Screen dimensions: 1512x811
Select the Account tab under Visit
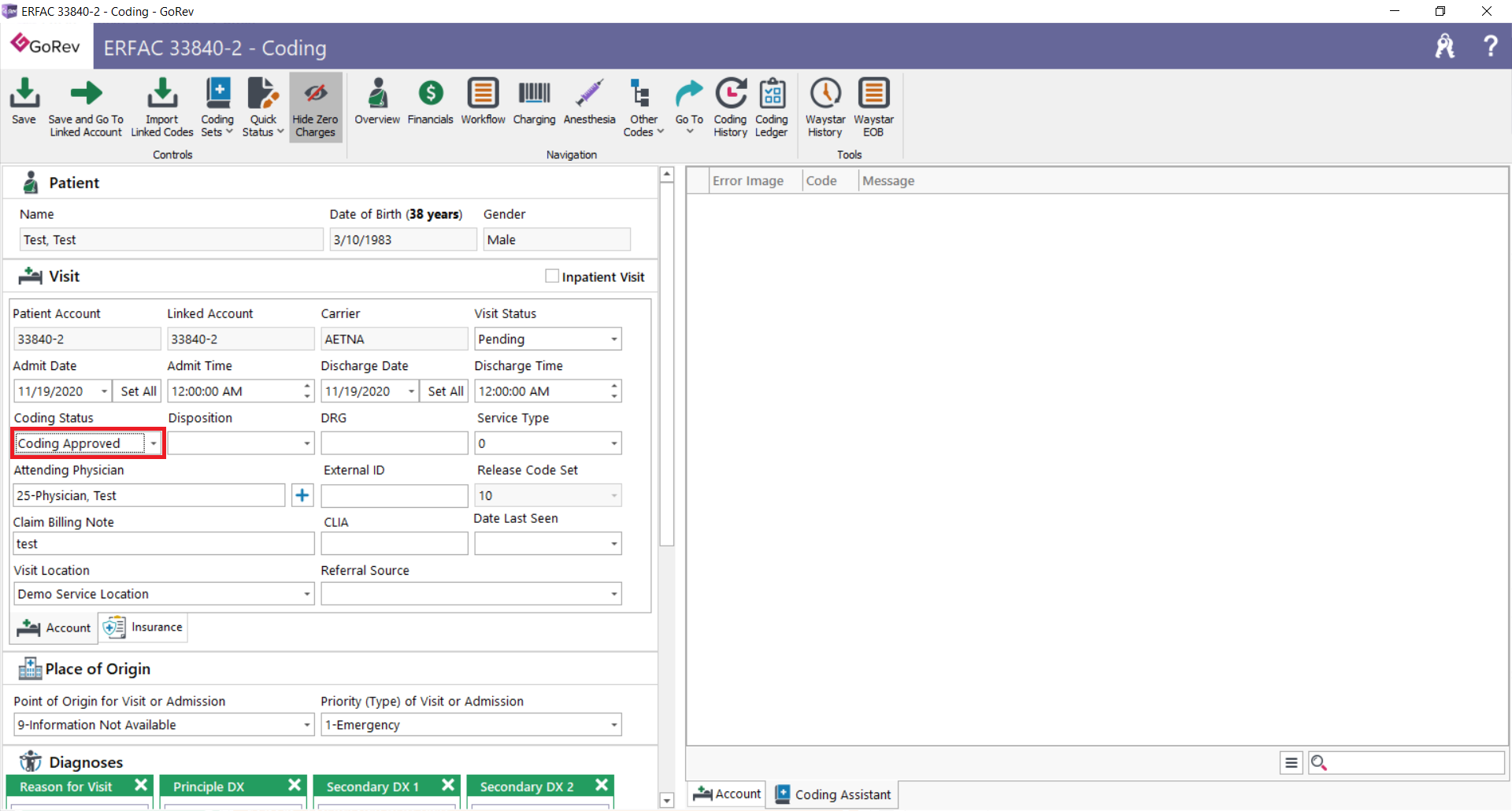(x=54, y=628)
